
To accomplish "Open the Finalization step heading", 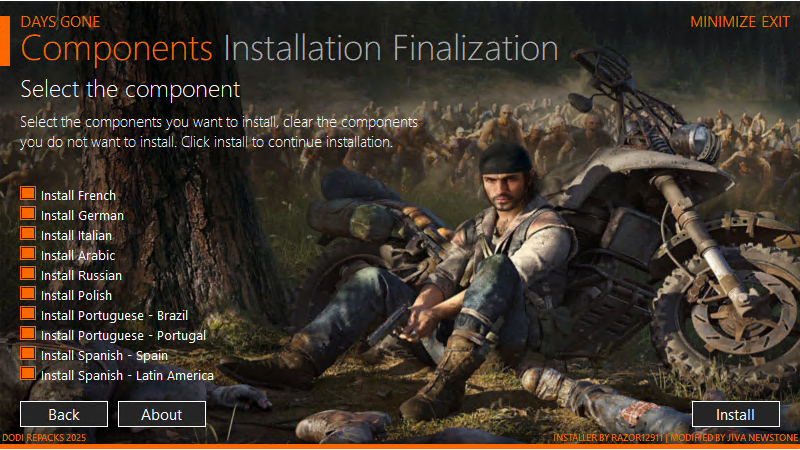I will (476, 48).
